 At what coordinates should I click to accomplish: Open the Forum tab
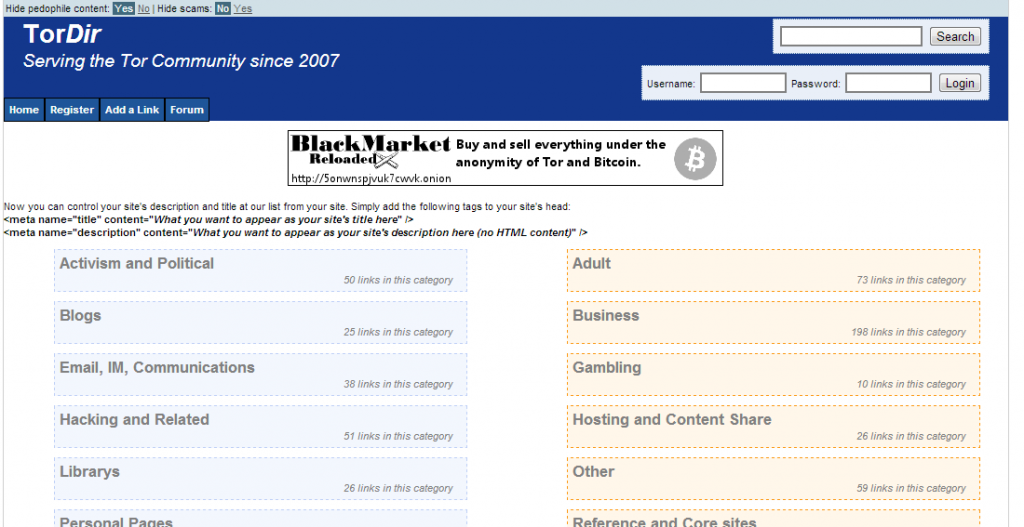tap(186, 110)
